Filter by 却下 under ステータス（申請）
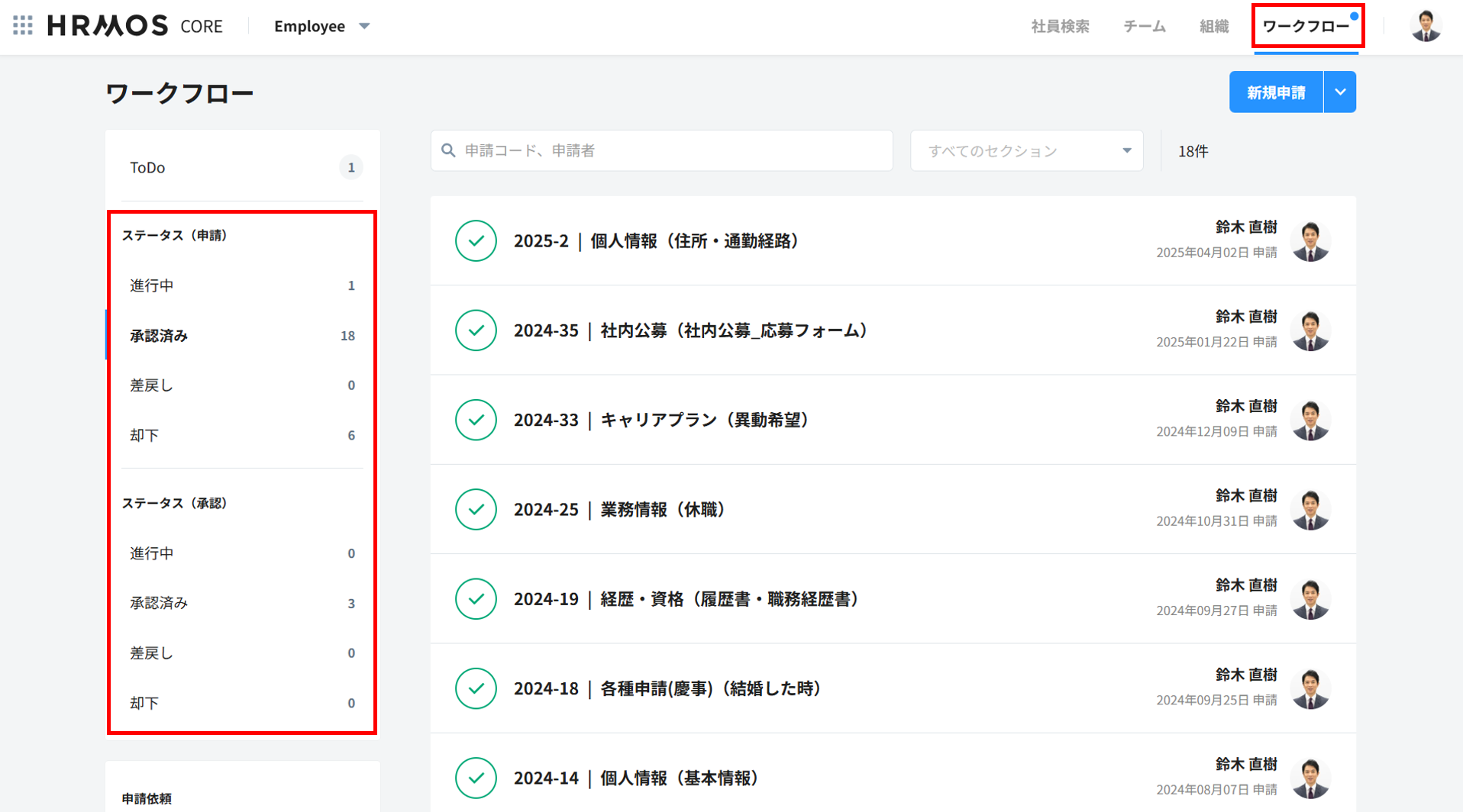Screen dimensions: 1463x812 (x=242, y=435)
